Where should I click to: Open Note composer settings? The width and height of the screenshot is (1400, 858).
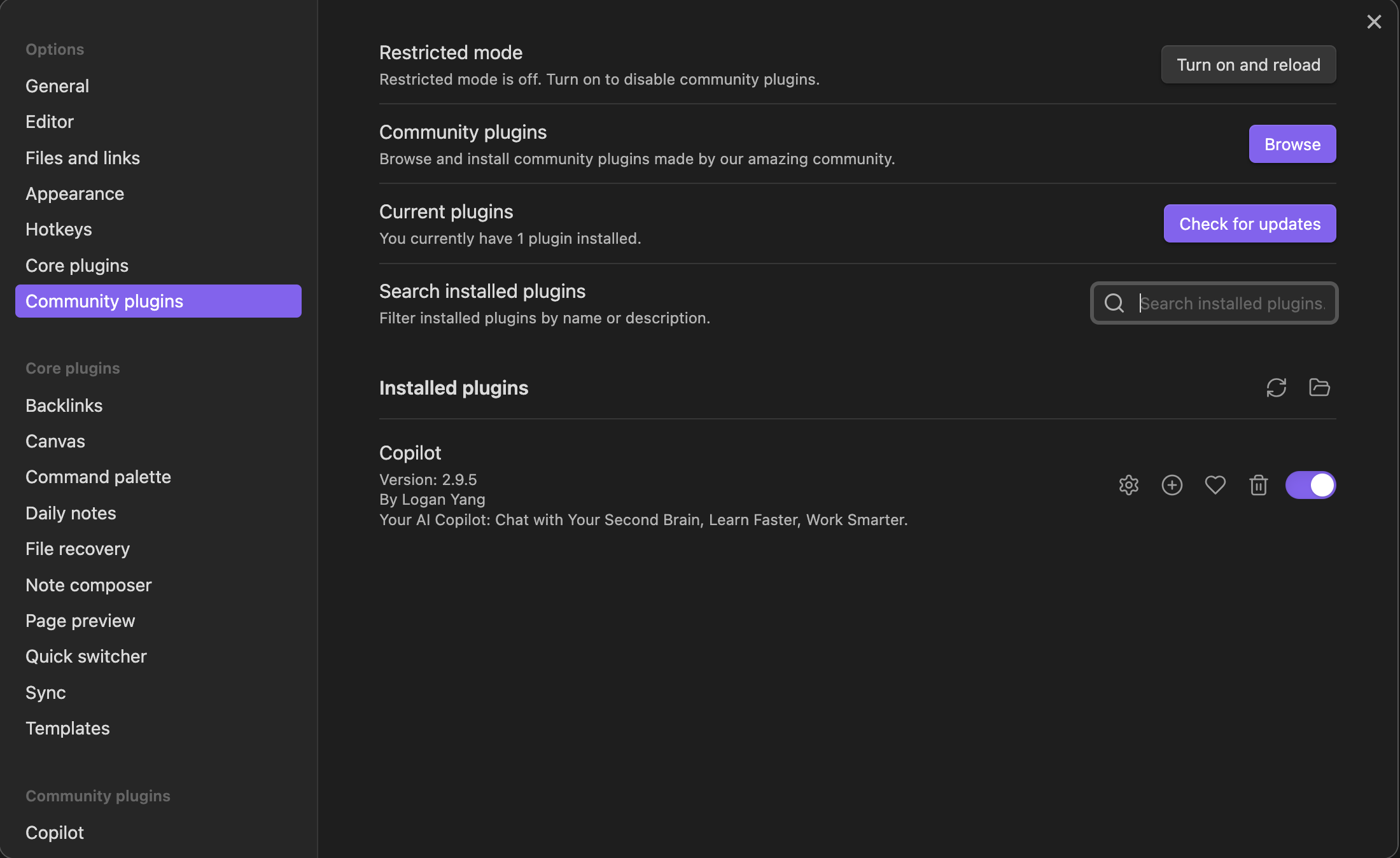[158, 585]
